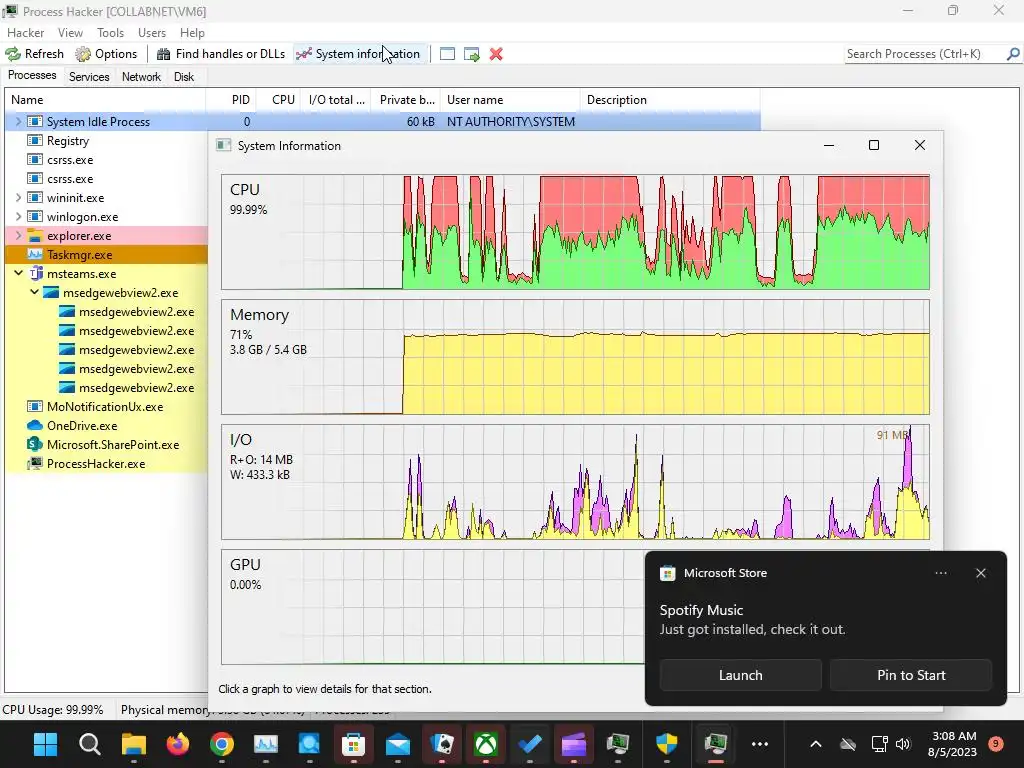Click the Refresh toolbar button

point(35,54)
